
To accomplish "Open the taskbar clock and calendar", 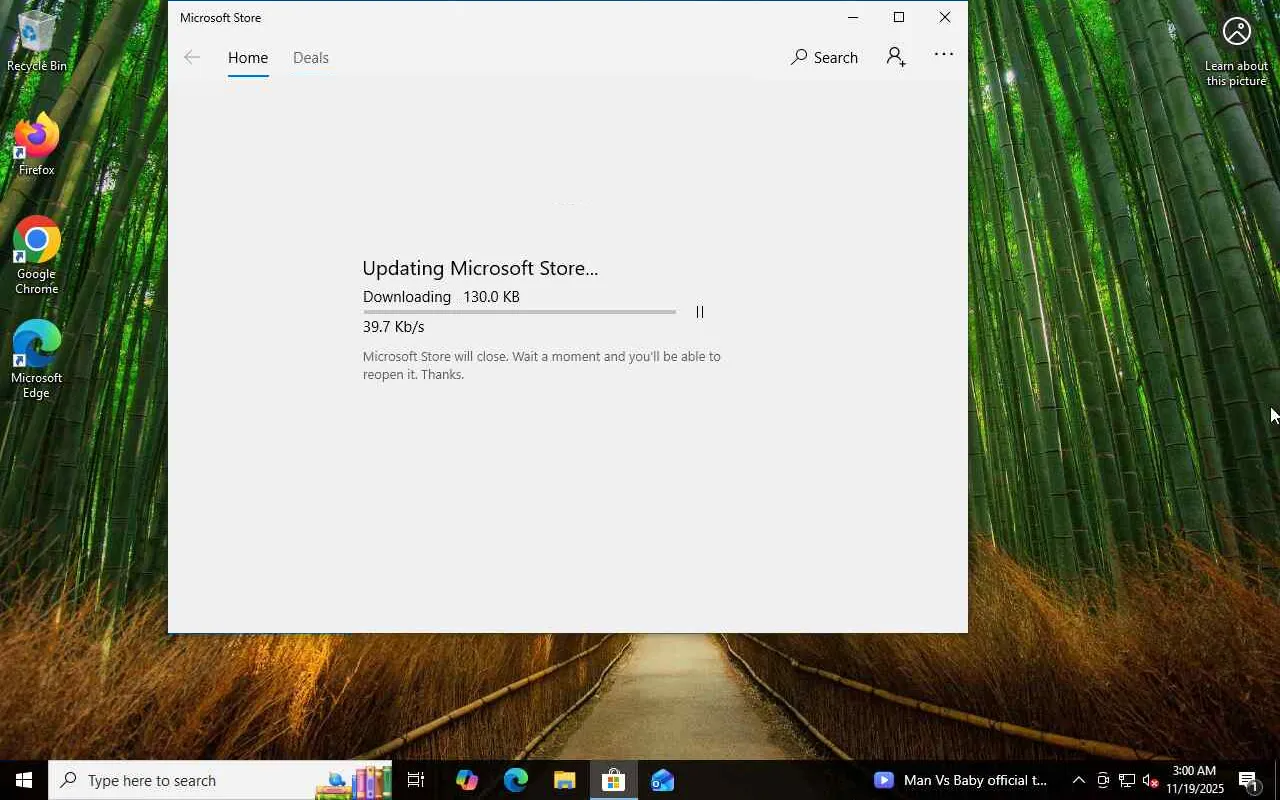I will pos(1194,780).
